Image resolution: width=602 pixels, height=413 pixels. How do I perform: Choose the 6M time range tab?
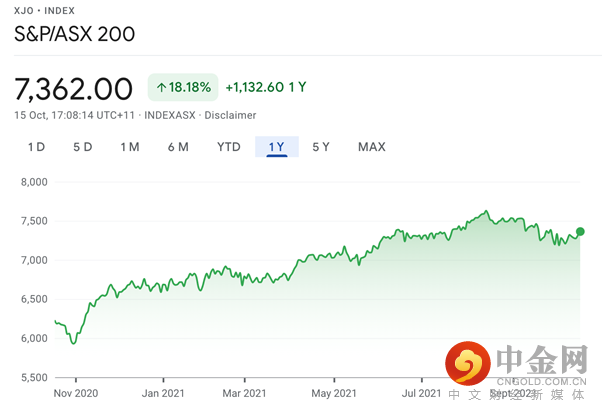click(178, 148)
